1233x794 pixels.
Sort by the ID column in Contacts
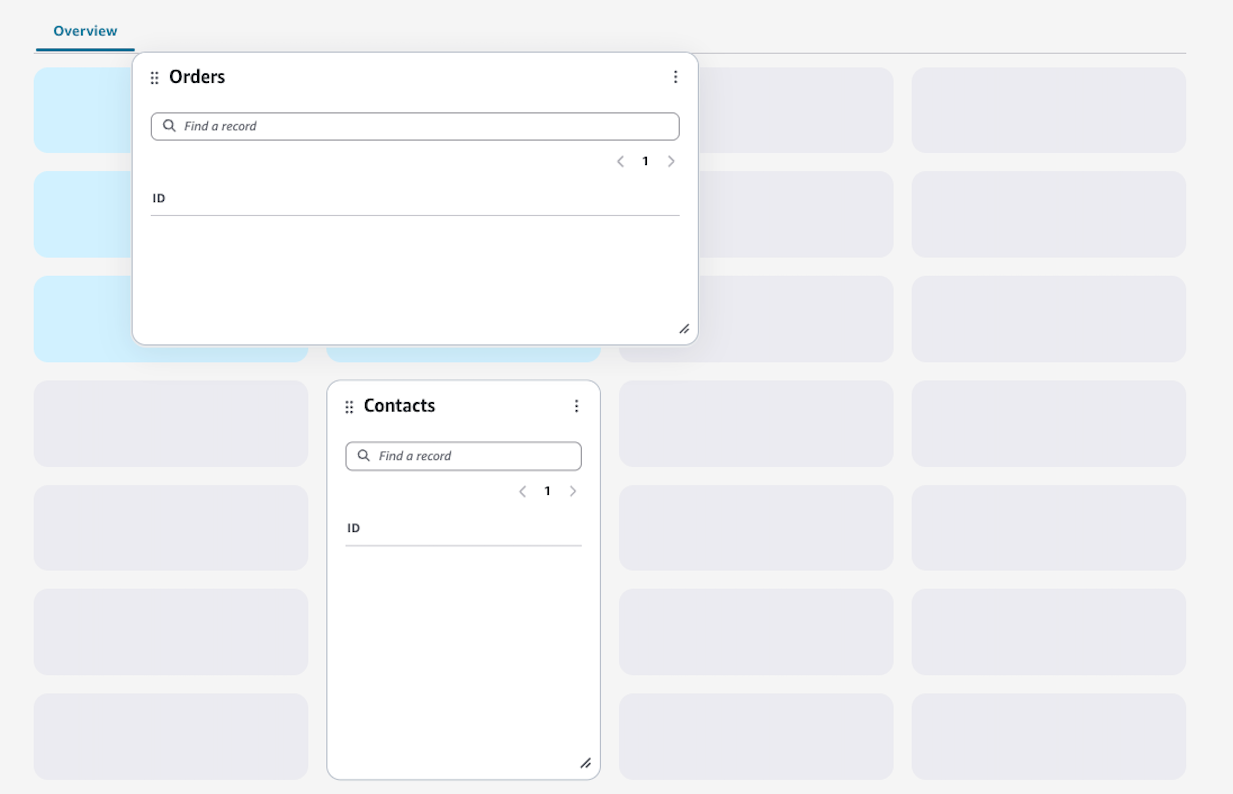[352, 527]
